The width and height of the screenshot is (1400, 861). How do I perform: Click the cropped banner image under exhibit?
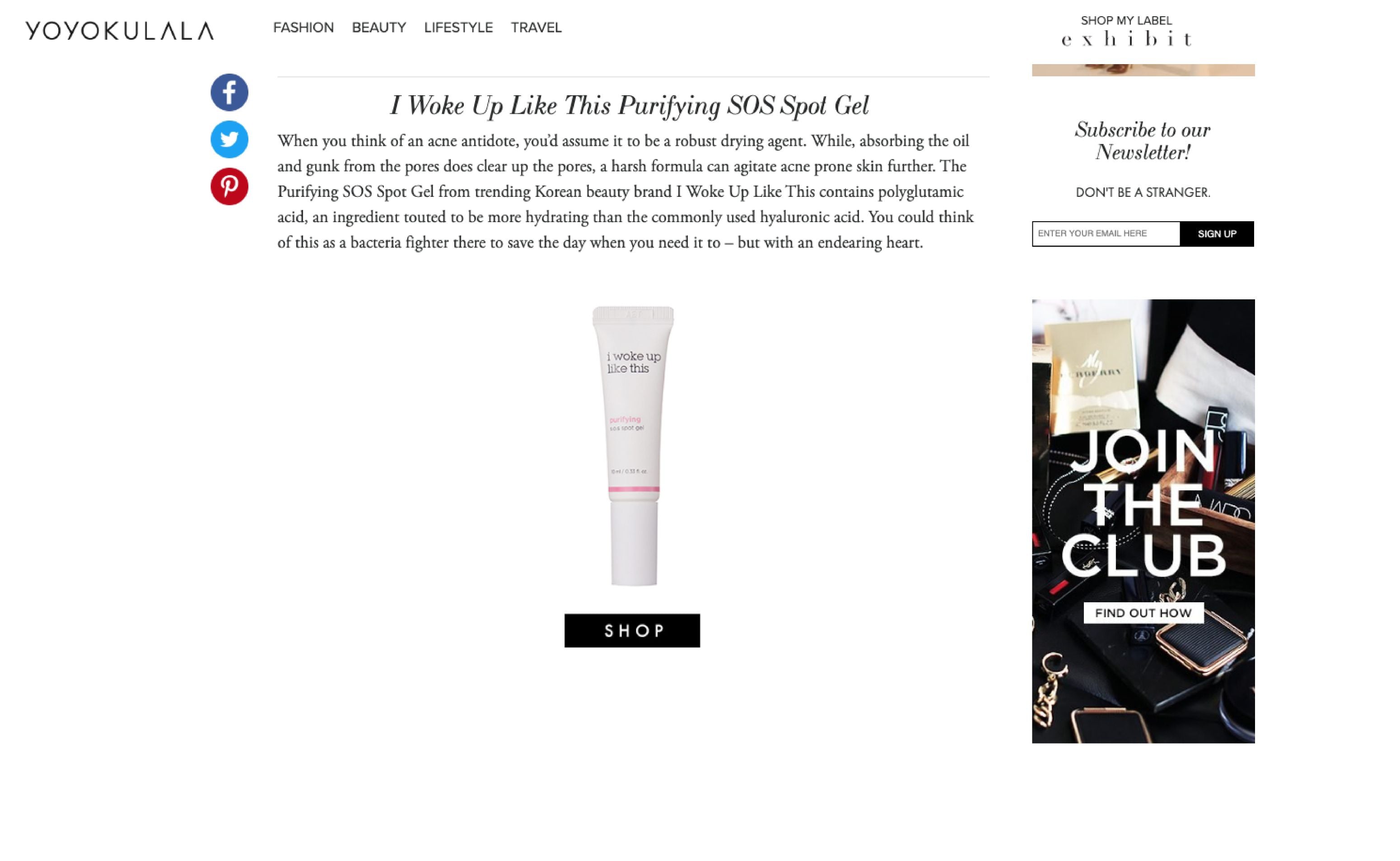(x=1143, y=70)
